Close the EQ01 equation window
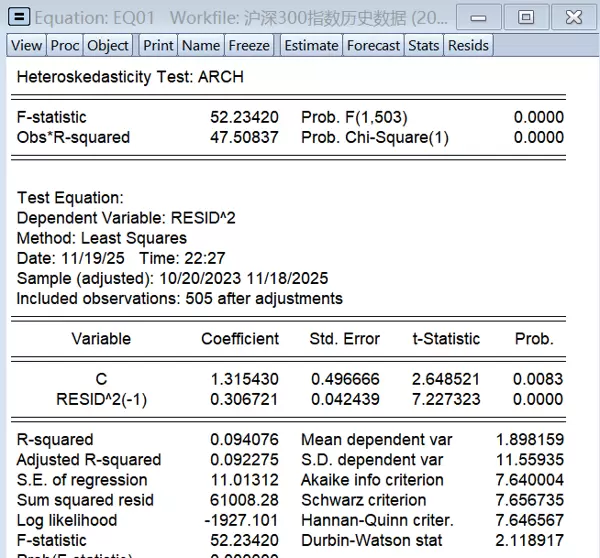 [x=573, y=18]
